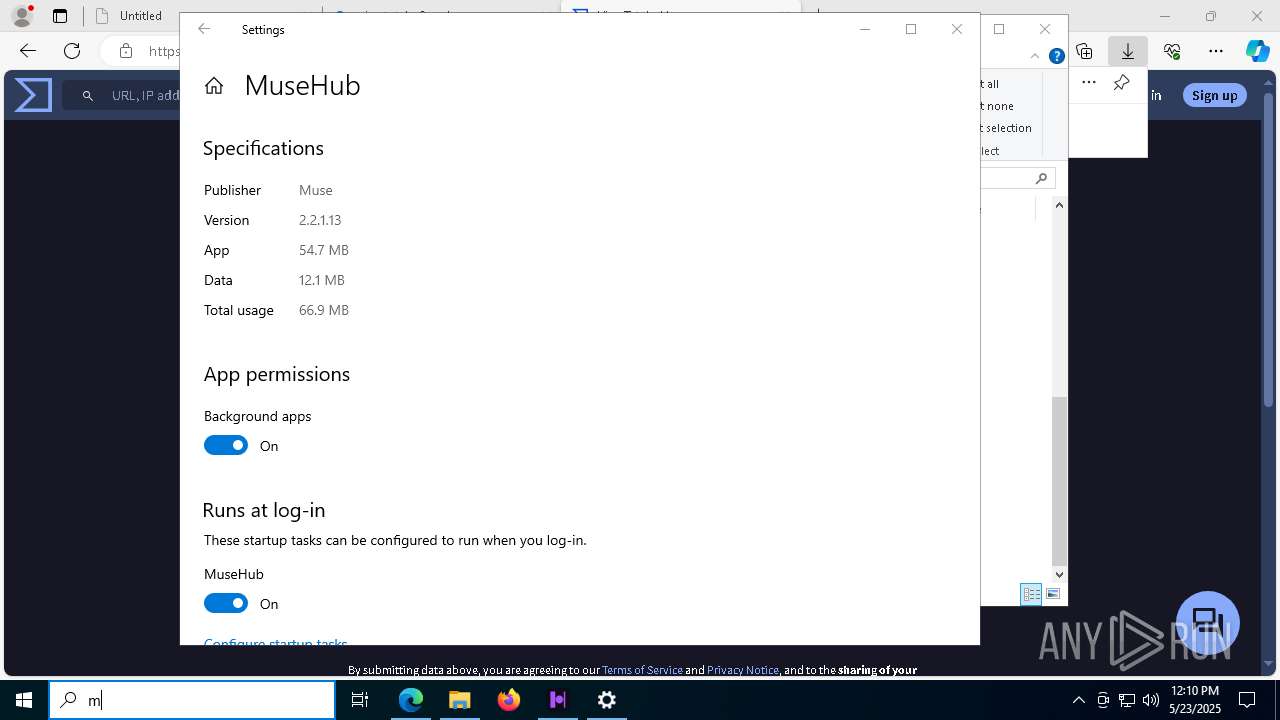Maximize the Settings window

[x=911, y=29]
